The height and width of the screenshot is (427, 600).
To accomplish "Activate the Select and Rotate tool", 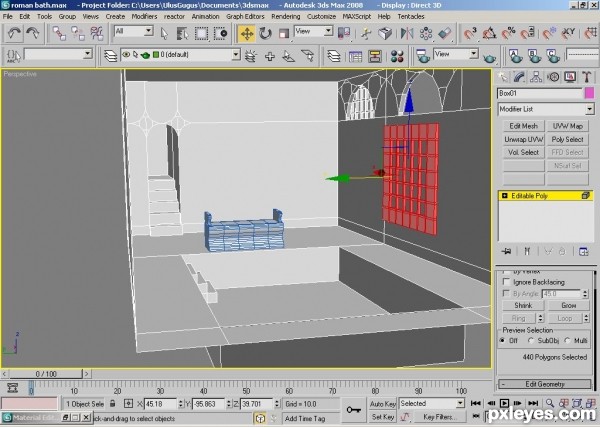I will click(265, 34).
